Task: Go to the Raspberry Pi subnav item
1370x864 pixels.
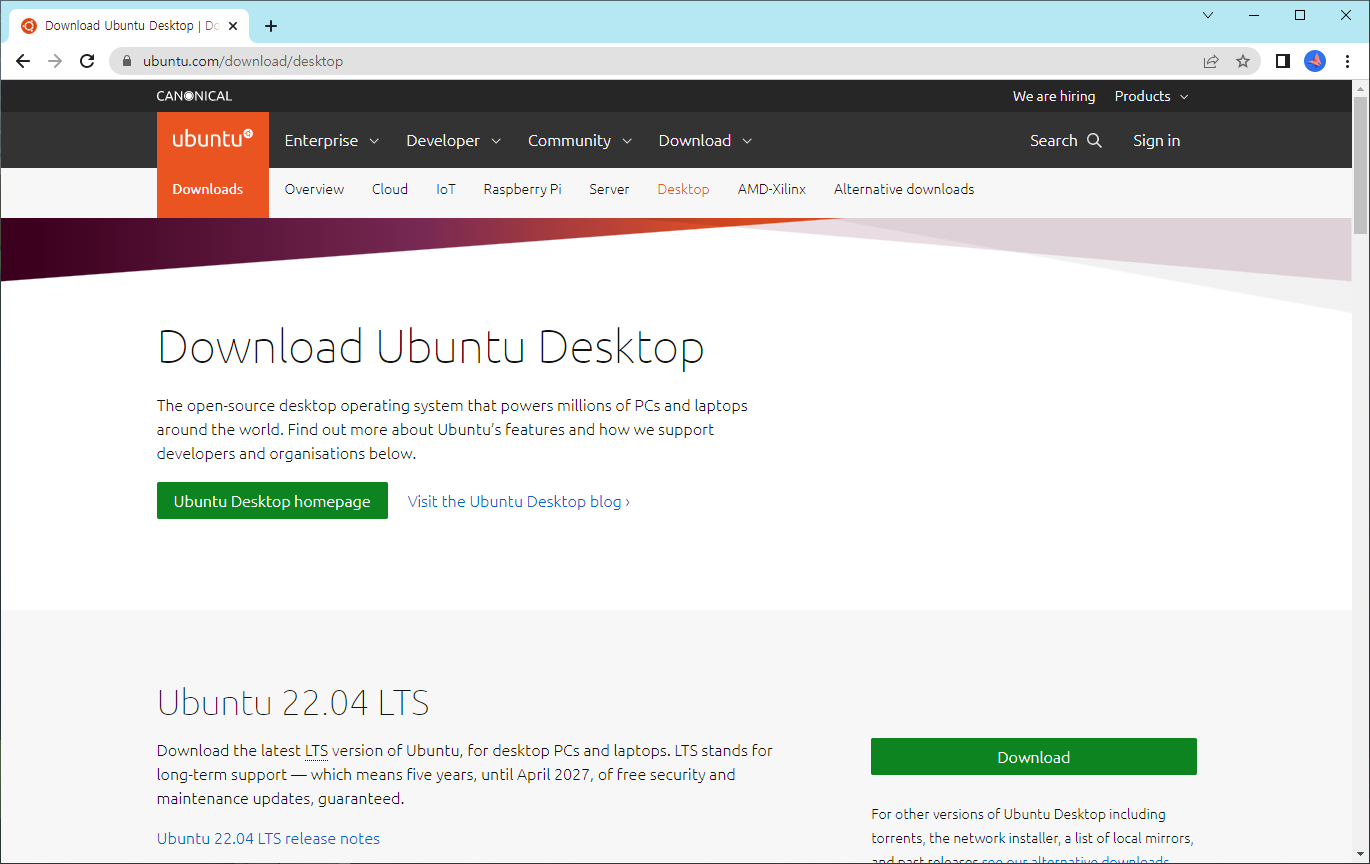Action: tap(522, 189)
